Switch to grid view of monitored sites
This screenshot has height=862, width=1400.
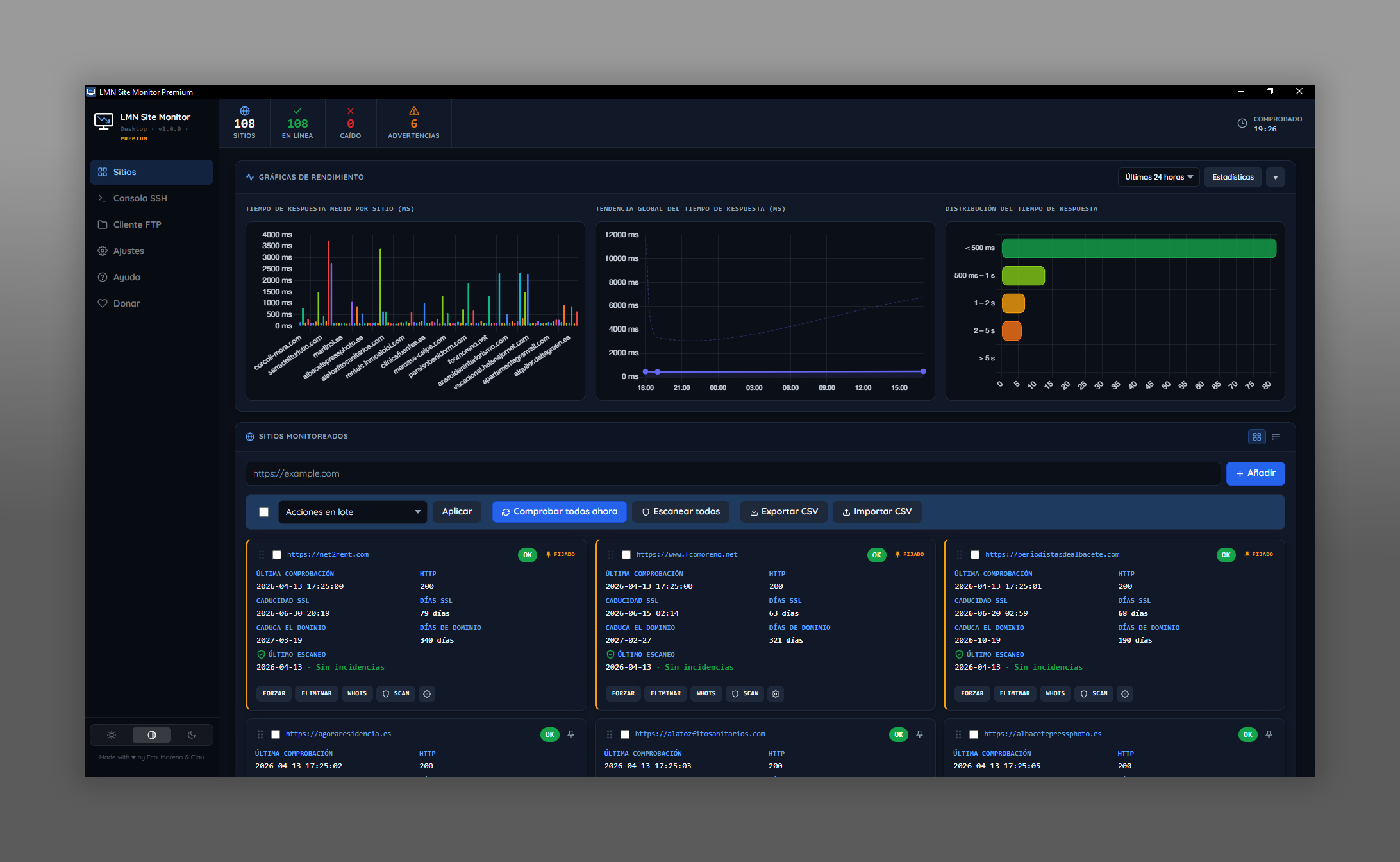[1256, 437]
